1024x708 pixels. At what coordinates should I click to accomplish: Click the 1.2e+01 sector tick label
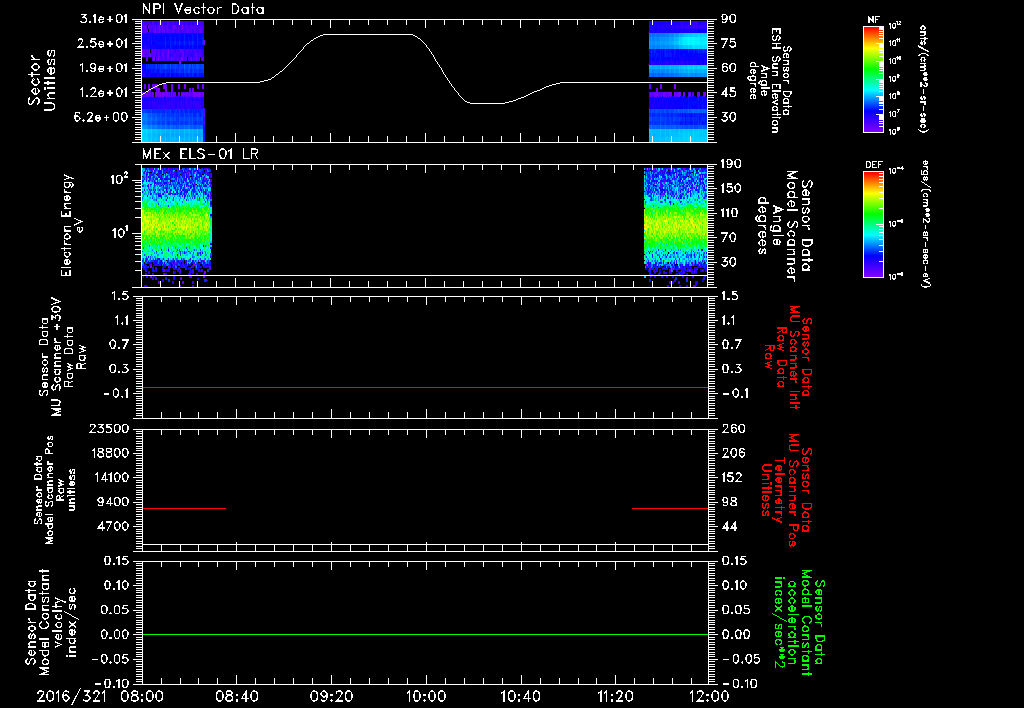(104, 93)
